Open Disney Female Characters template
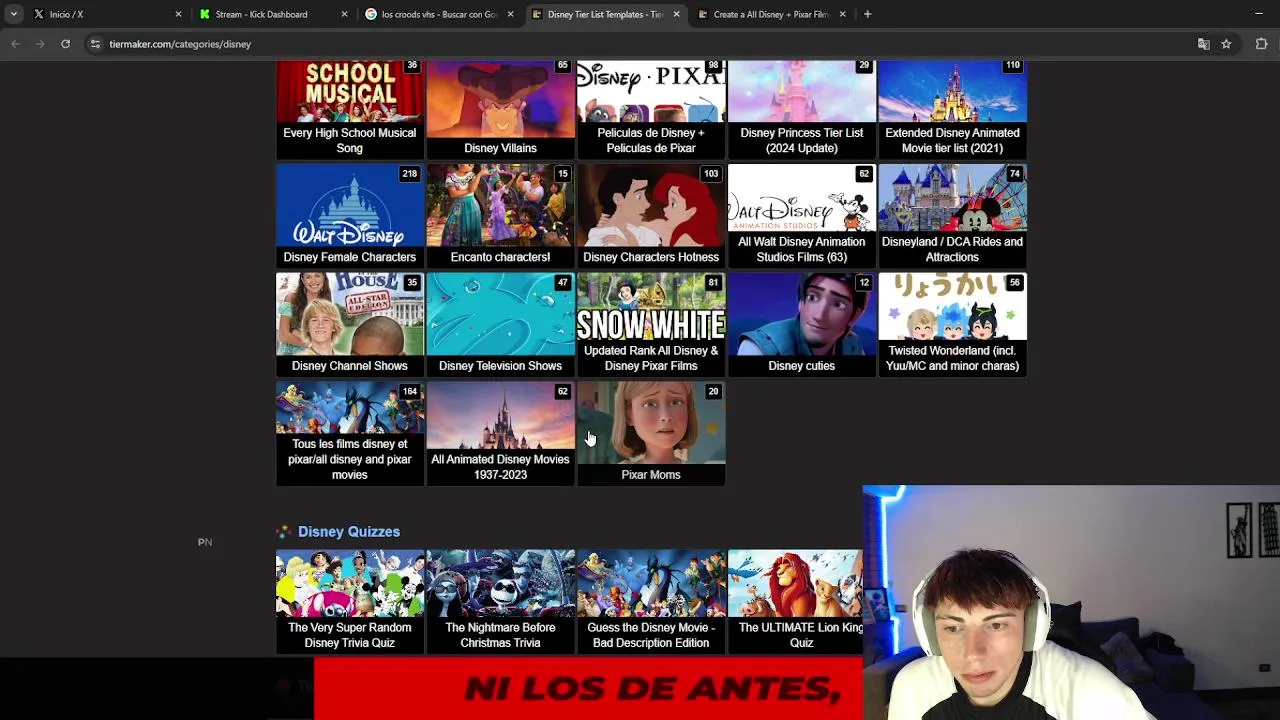 [349, 216]
